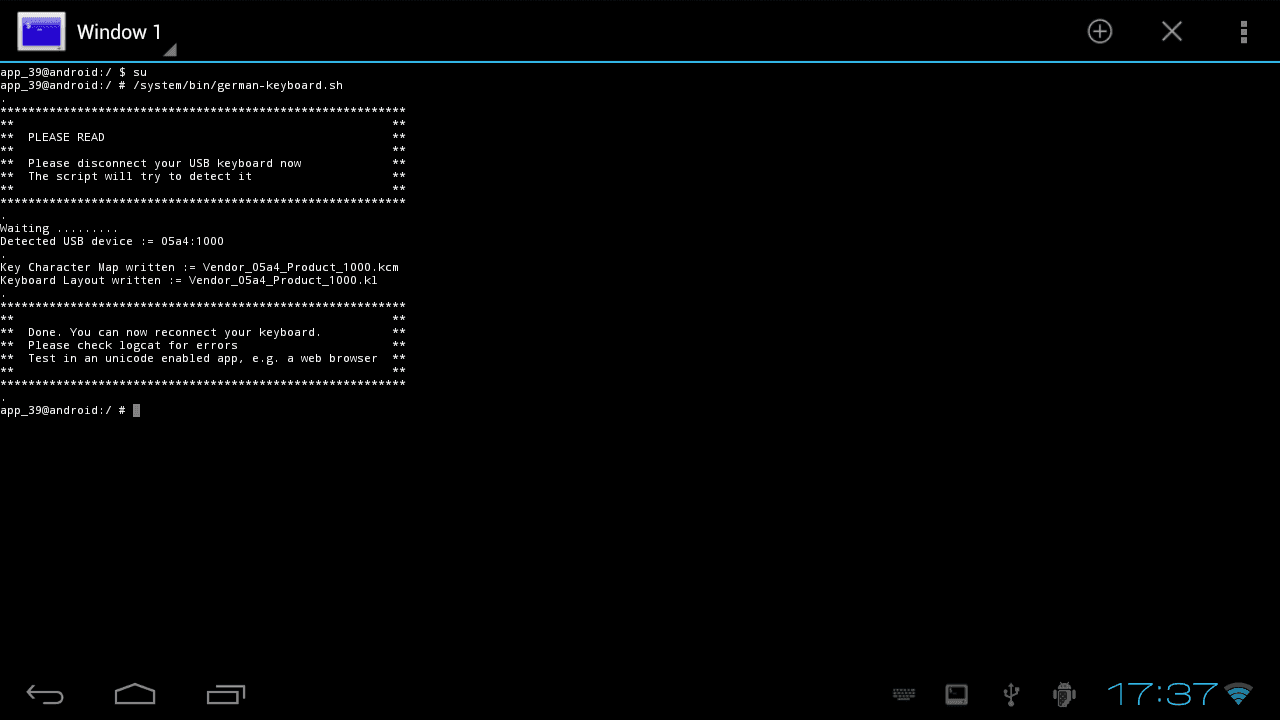The height and width of the screenshot is (720, 1280).
Task: Click 'Done. You can now reconnect' line
Action: point(175,332)
